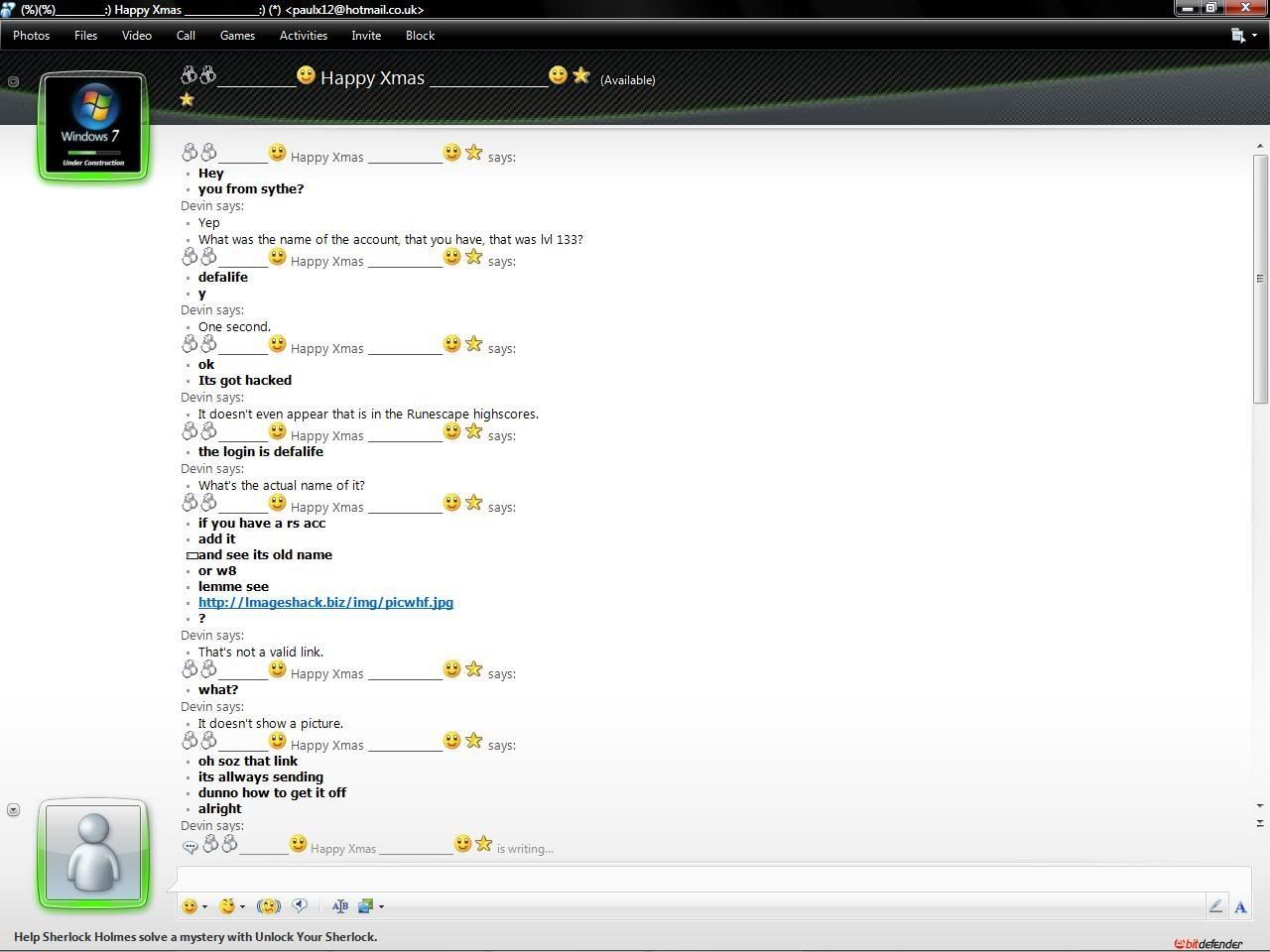This screenshot has height=952, width=1270.
Task: Select the message 'alright'
Action: tap(220, 808)
